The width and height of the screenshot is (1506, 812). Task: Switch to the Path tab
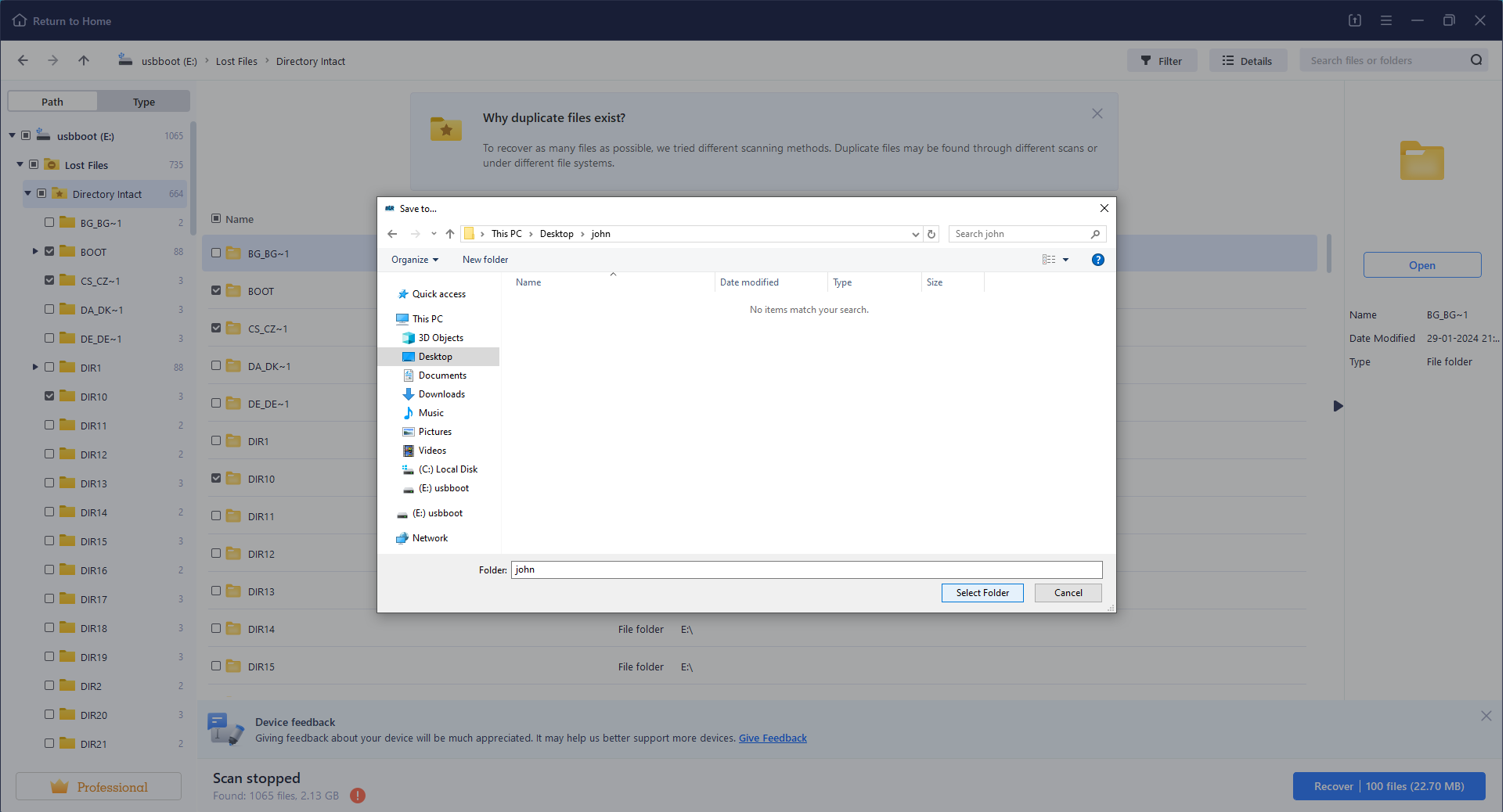pyautogui.click(x=52, y=102)
